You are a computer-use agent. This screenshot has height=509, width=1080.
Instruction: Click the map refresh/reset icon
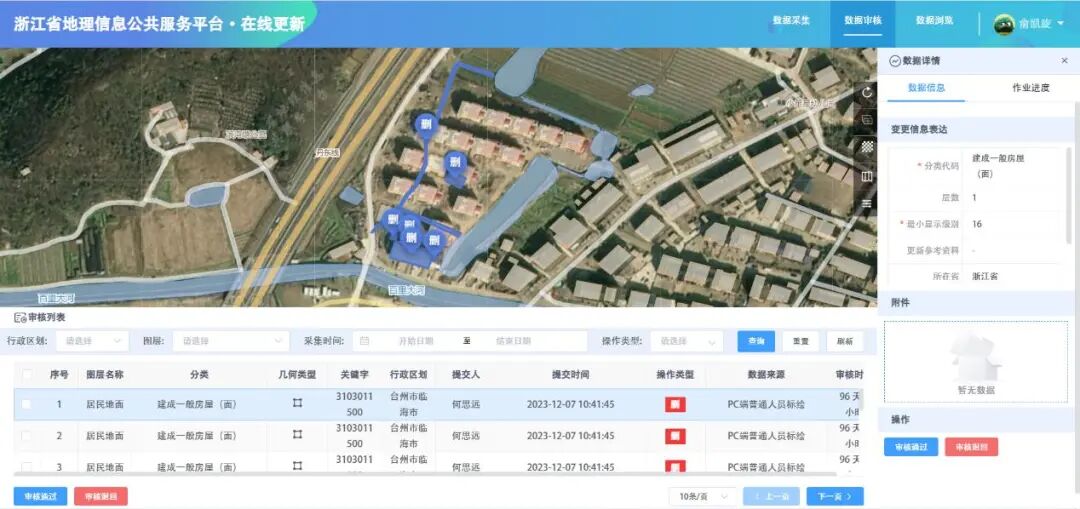tap(867, 92)
